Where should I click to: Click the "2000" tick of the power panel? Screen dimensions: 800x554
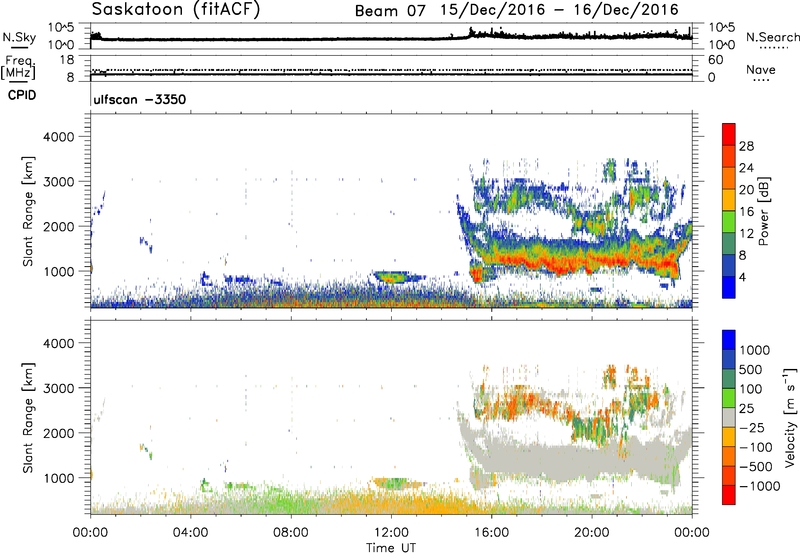[x=58, y=226]
